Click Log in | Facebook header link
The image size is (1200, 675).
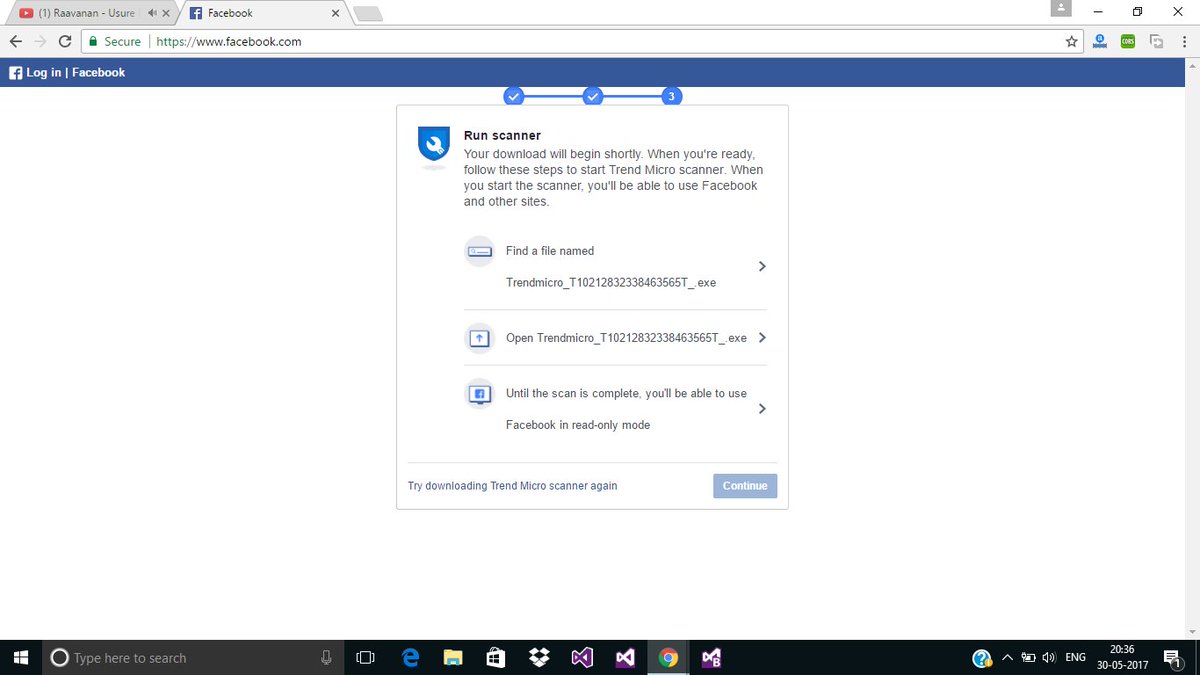[76, 73]
